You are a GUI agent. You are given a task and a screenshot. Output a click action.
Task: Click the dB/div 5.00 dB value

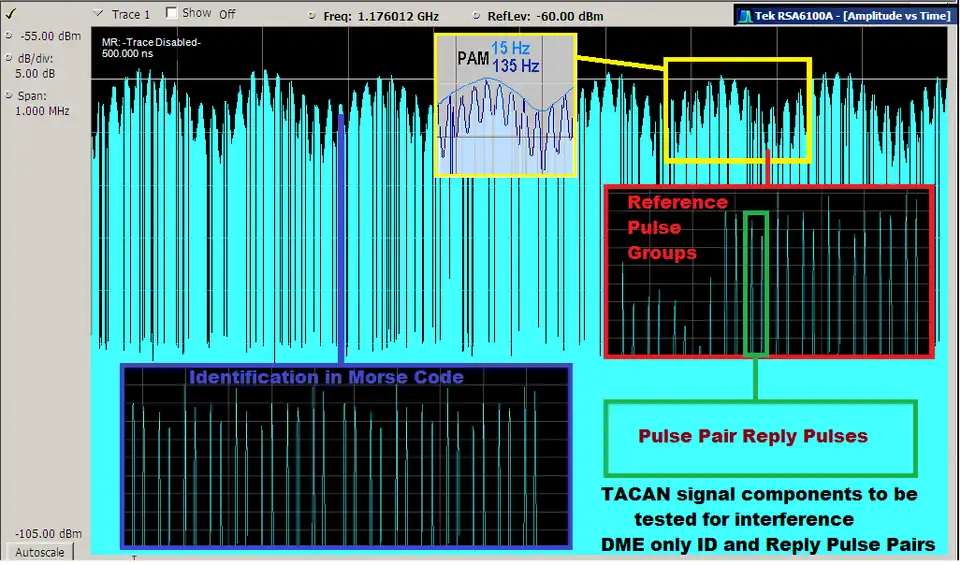pos(35,73)
